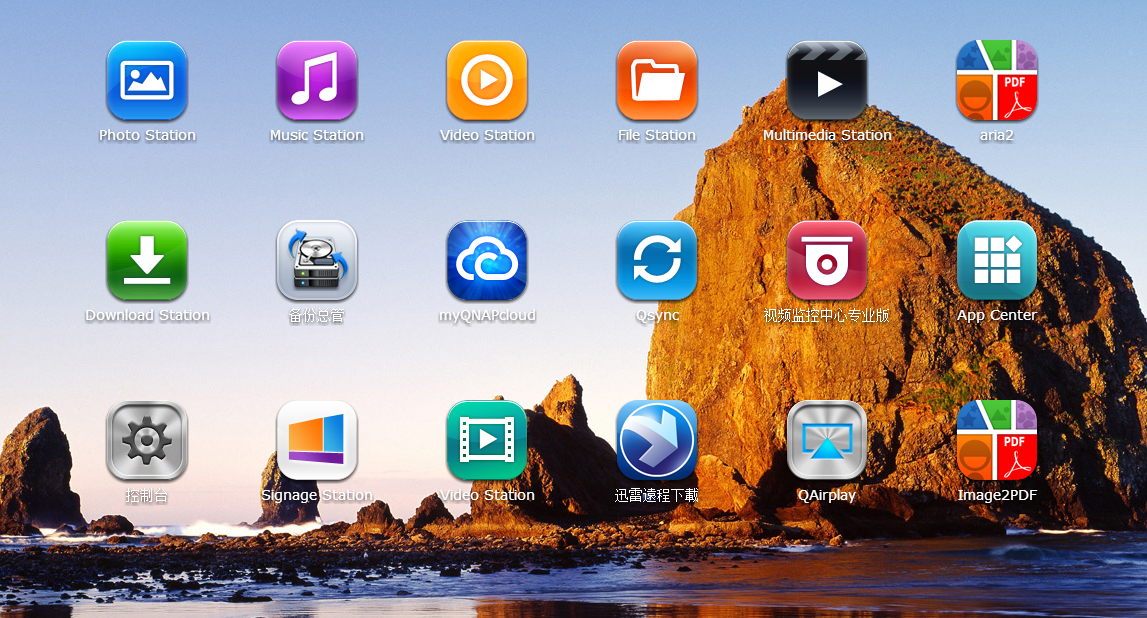Launch Music Station

click(317, 80)
